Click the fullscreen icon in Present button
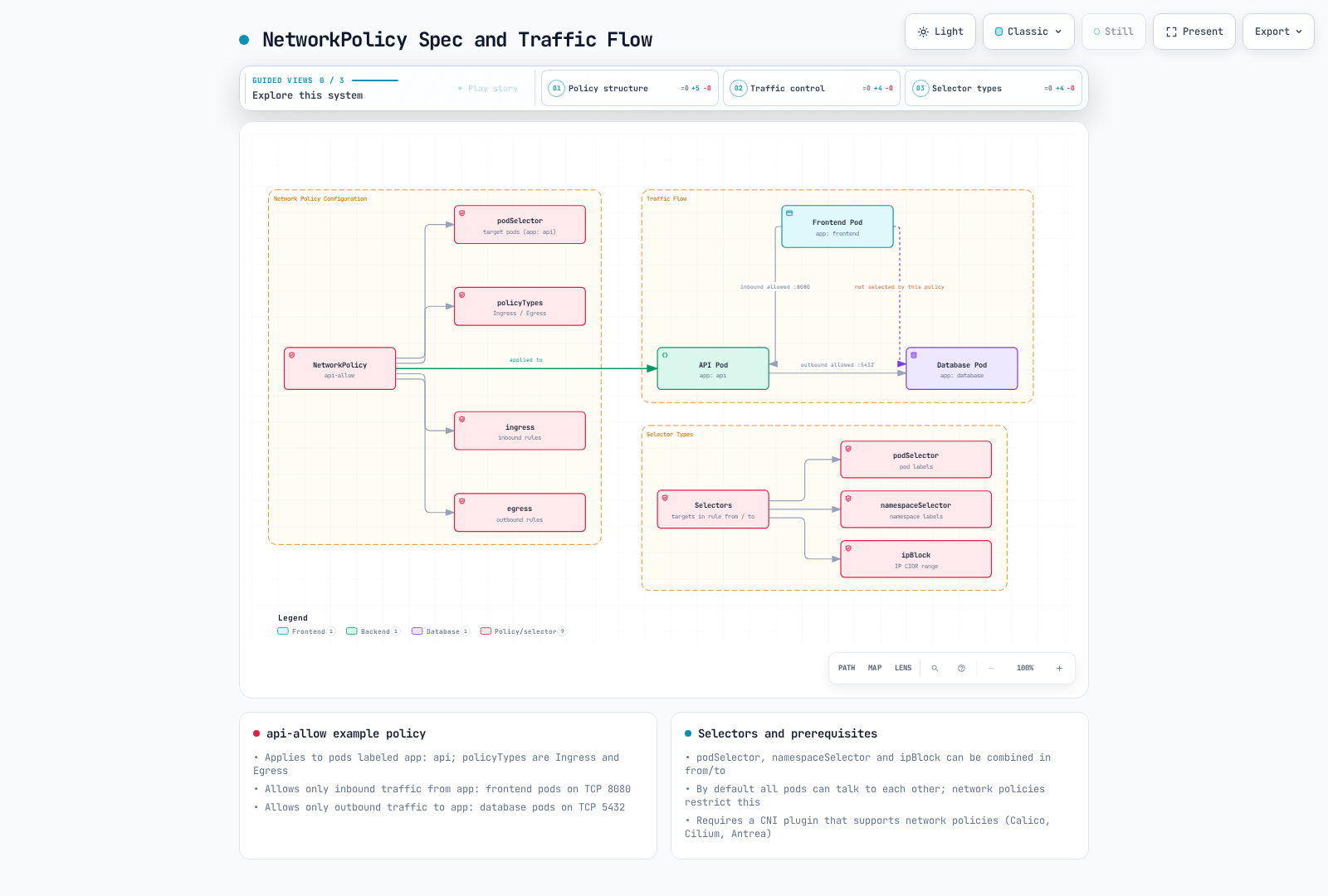The height and width of the screenshot is (896, 1328). coord(1171,32)
